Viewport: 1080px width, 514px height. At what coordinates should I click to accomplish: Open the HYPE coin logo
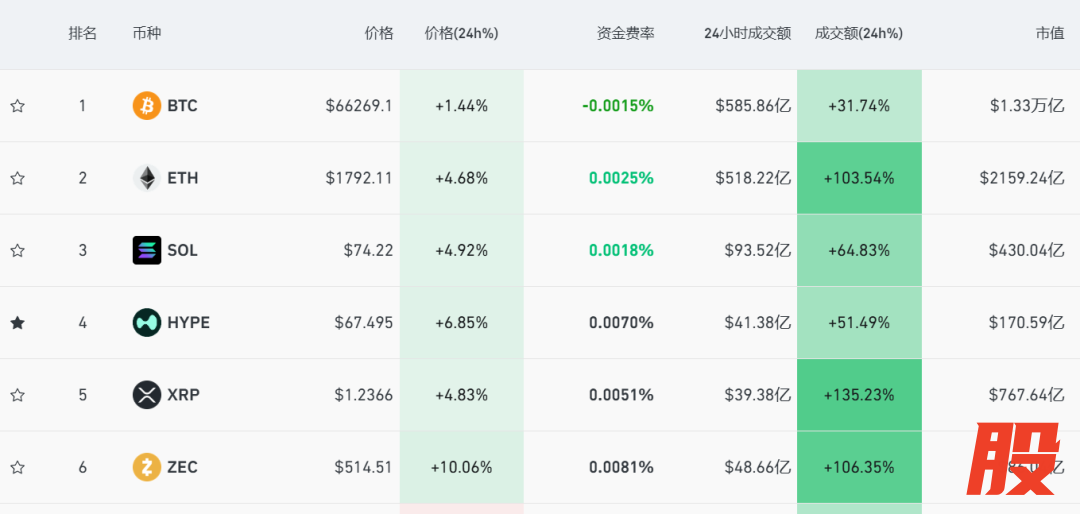pos(147,322)
